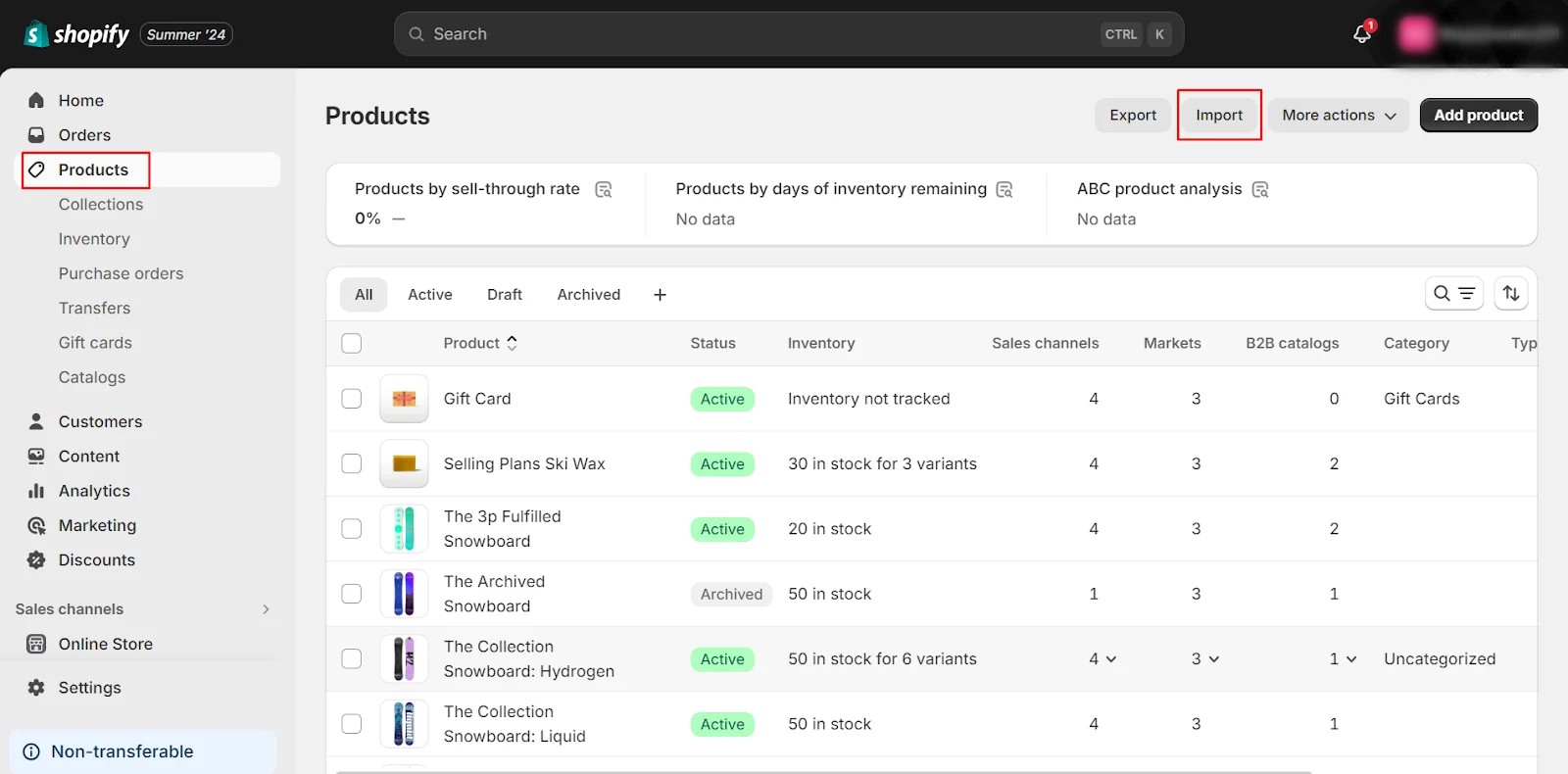Click the Content icon in sidebar
The image size is (1568, 774).
click(x=36, y=457)
